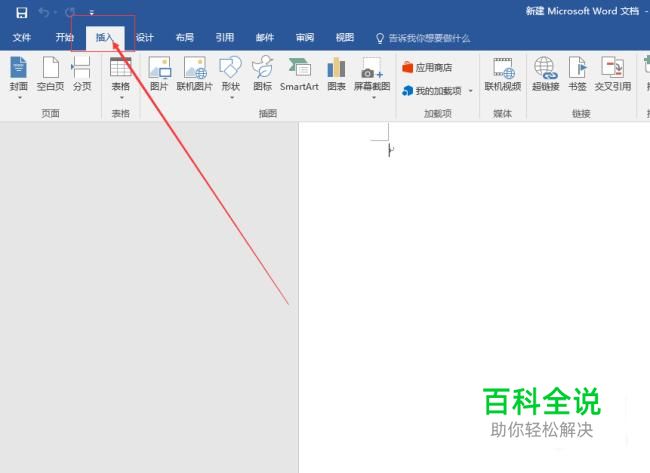This screenshot has width=650, height=473.
Task: Go to the 引用 ribbon tab
Action: coord(225,38)
